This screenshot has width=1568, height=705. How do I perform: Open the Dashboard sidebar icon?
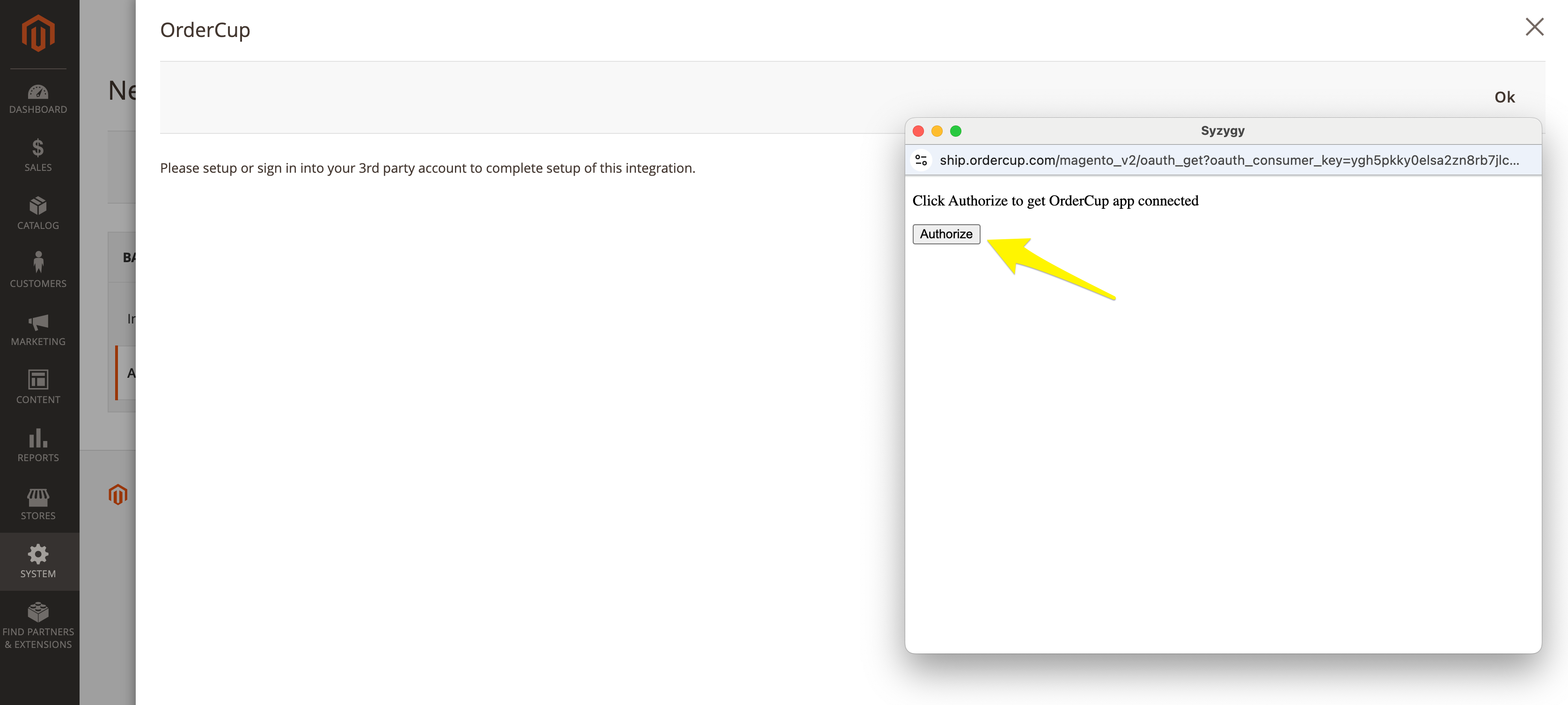coord(38,99)
